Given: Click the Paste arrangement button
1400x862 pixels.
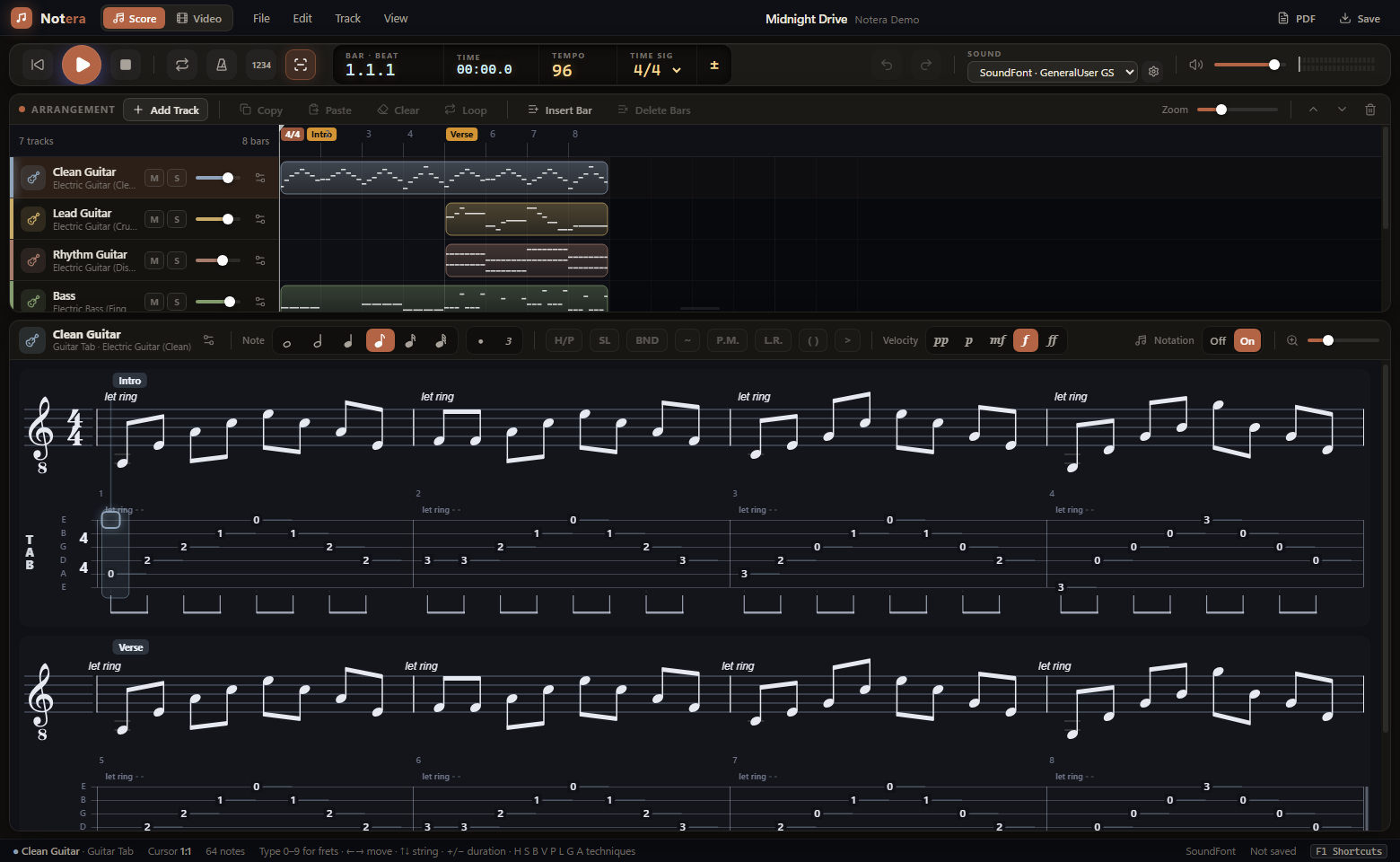Looking at the screenshot, I should [x=330, y=110].
